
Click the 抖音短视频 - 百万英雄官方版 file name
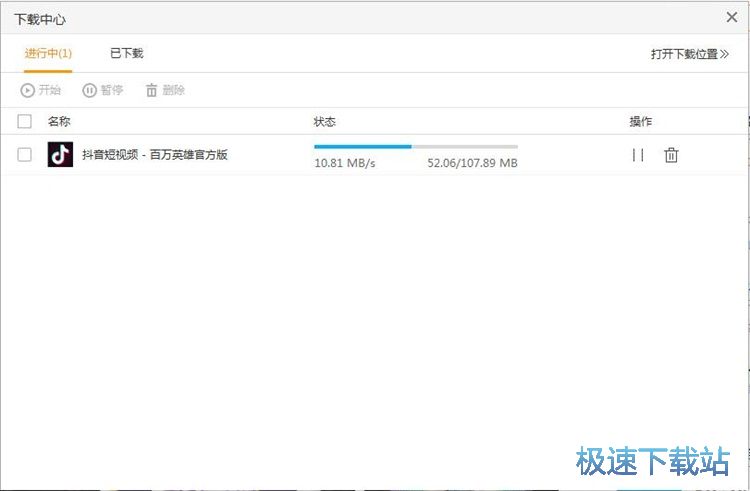(155, 155)
